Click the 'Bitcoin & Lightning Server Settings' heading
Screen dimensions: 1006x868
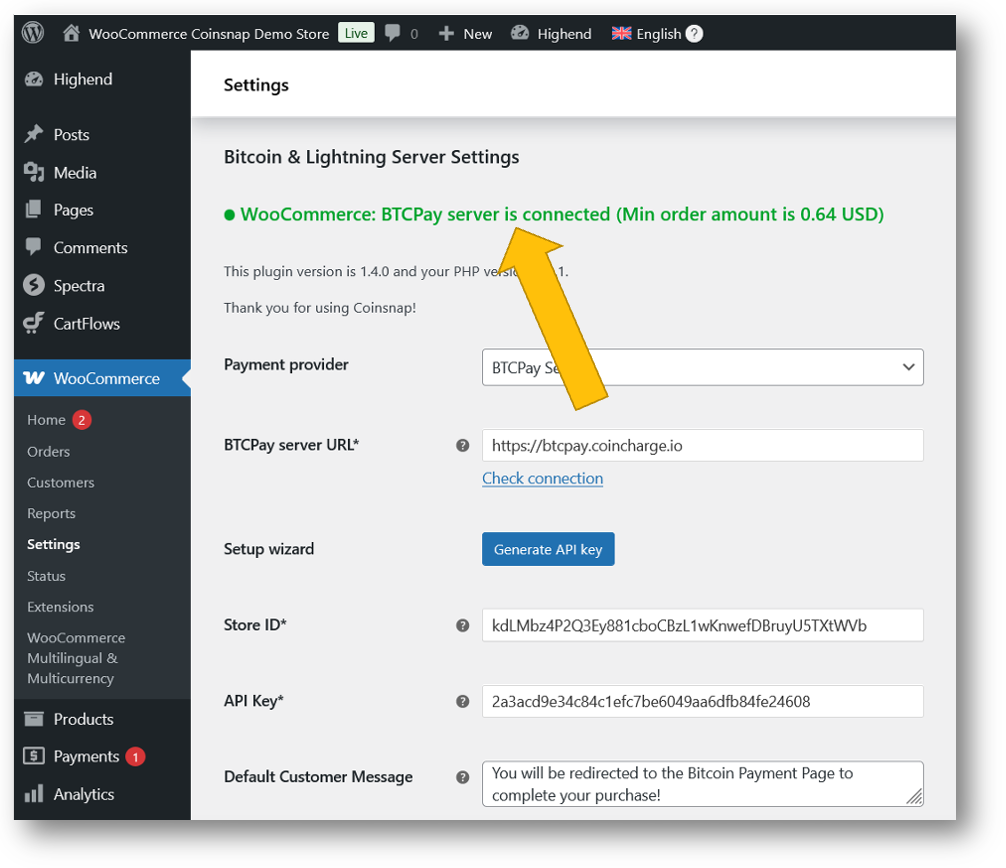click(371, 157)
